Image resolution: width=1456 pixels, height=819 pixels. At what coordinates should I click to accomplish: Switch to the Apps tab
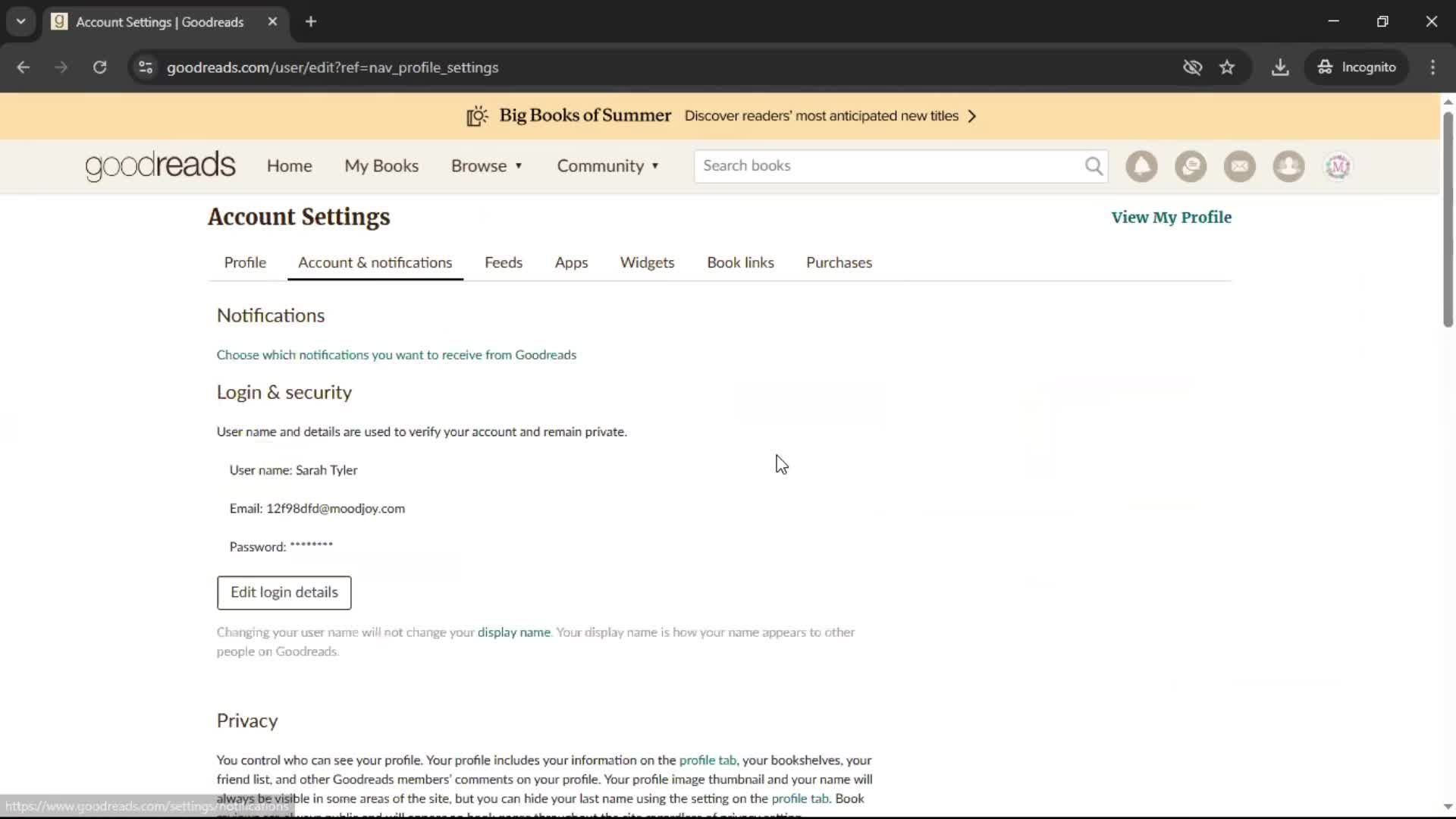tap(571, 262)
